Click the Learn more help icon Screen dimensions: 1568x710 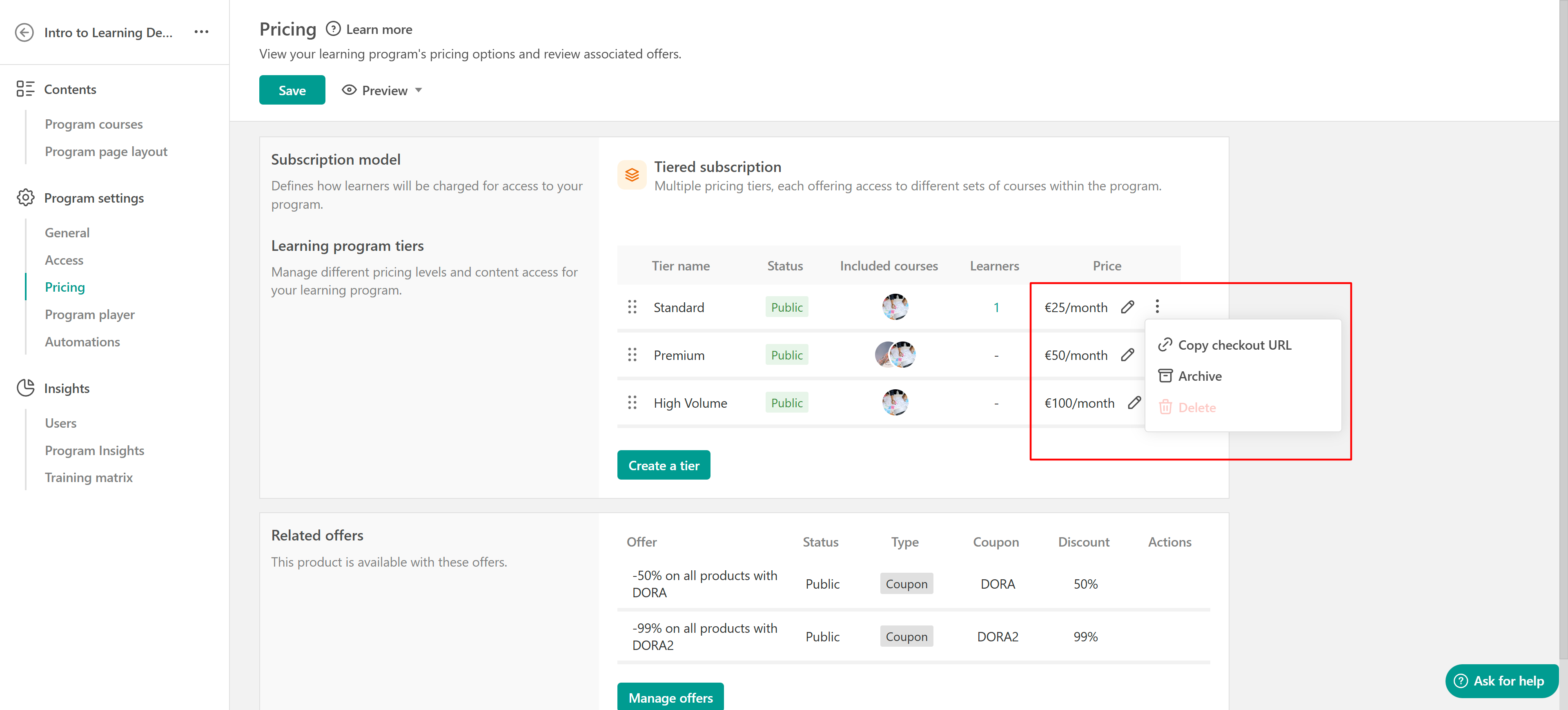333,29
